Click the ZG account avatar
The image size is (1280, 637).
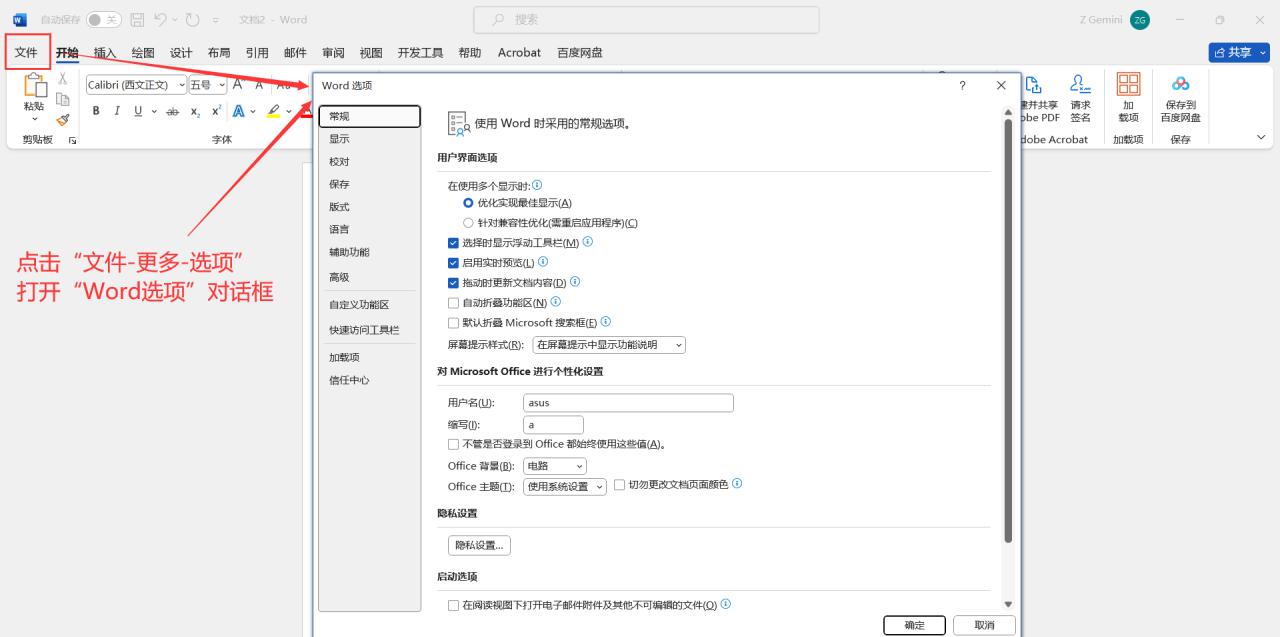[x=1140, y=20]
